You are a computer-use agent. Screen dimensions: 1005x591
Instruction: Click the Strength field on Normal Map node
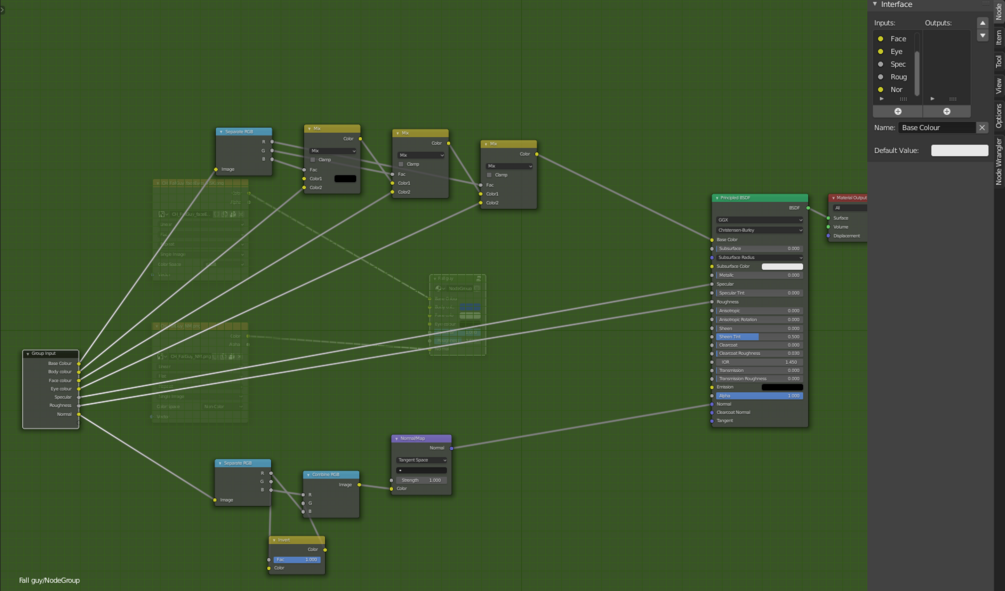click(421, 480)
